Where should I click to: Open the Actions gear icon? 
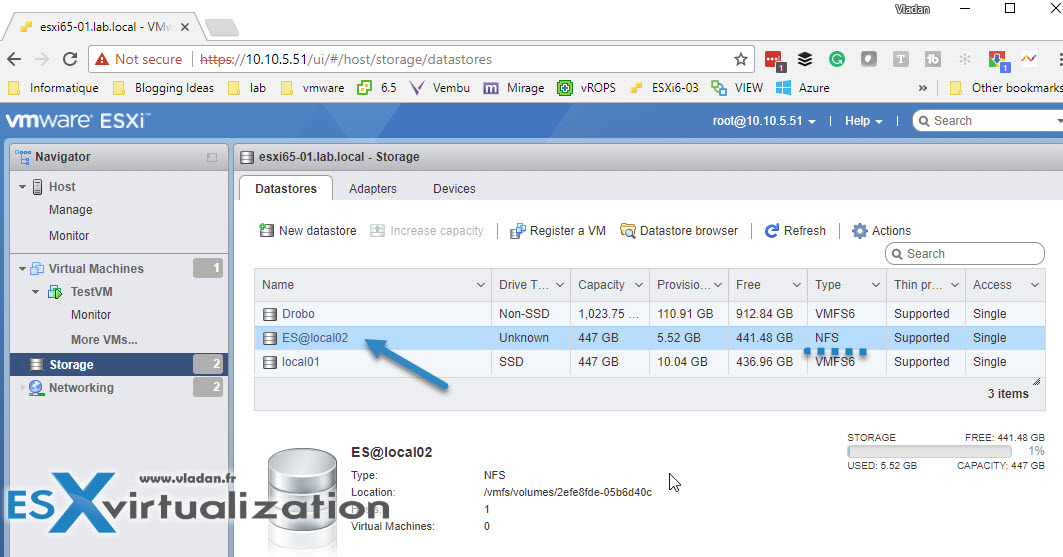tap(860, 231)
